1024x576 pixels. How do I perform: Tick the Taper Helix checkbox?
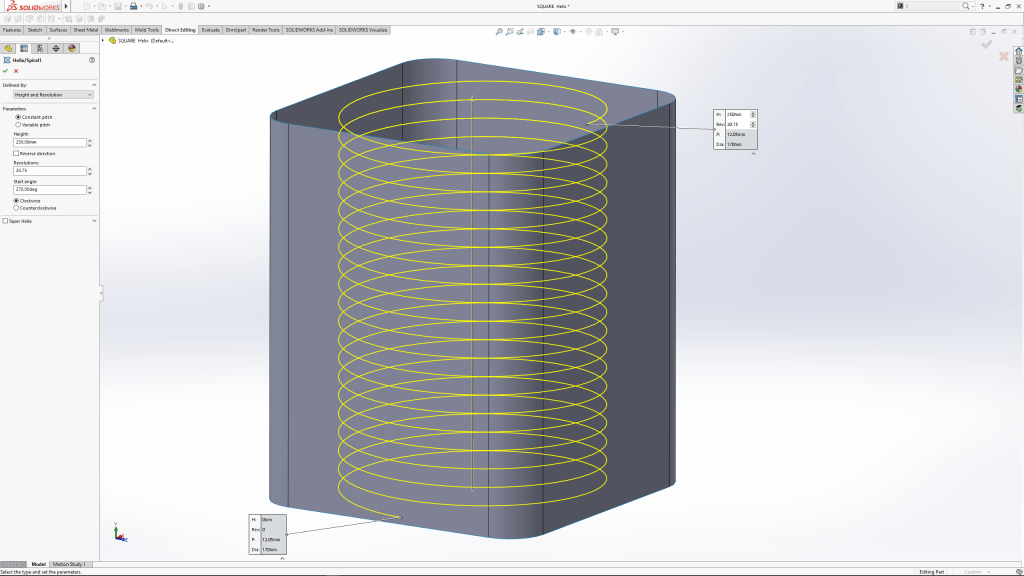click(x=5, y=221)
